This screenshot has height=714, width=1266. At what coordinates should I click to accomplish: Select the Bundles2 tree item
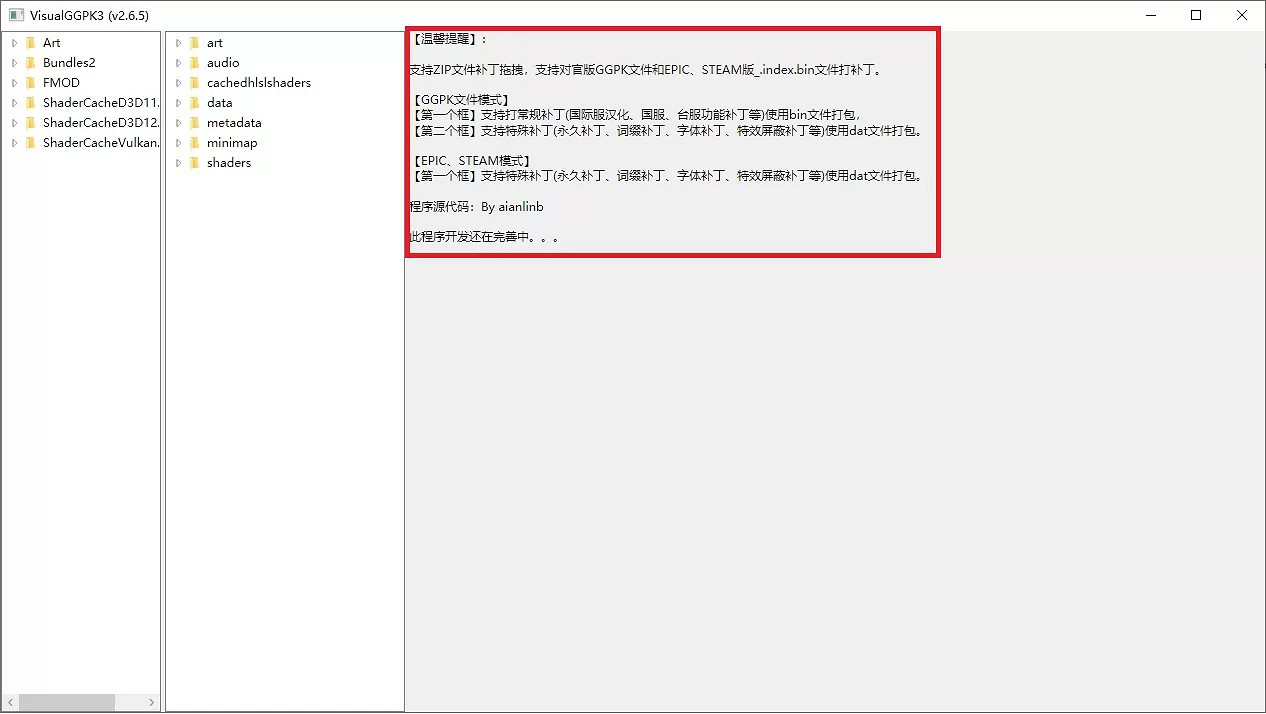68,62
